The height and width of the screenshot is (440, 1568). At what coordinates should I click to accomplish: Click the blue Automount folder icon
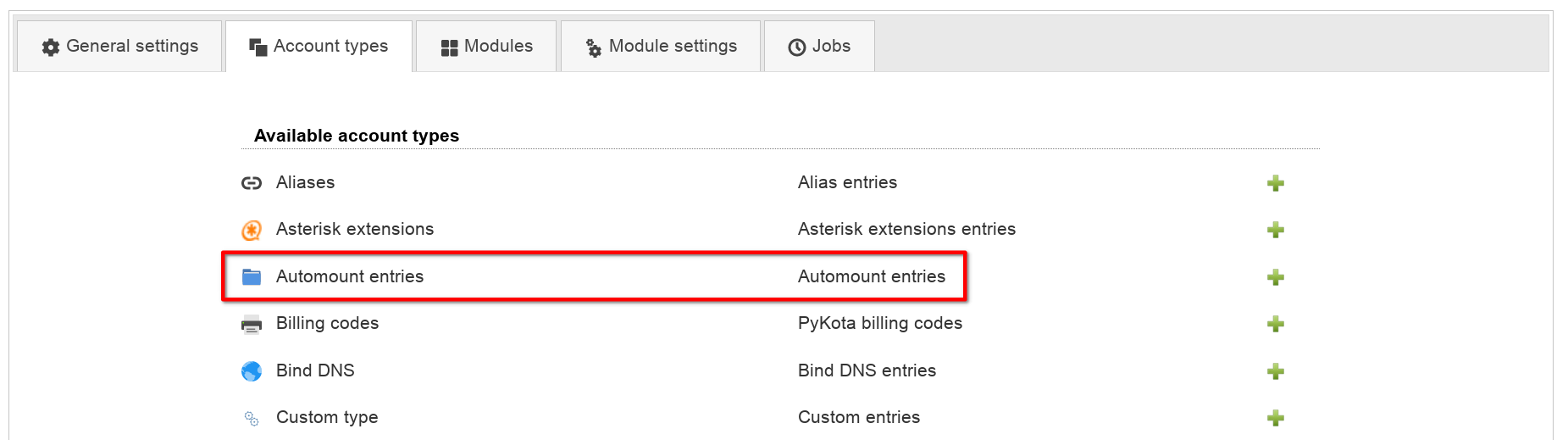coord(252,276)
